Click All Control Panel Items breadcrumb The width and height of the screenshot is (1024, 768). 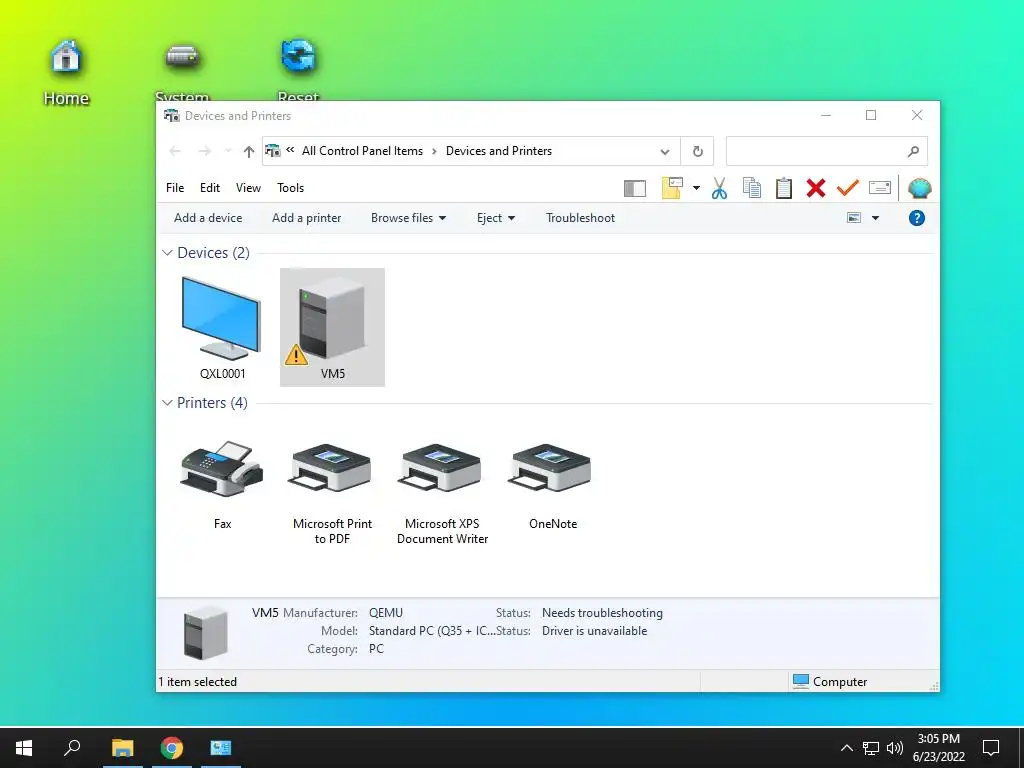click(362, 151)
